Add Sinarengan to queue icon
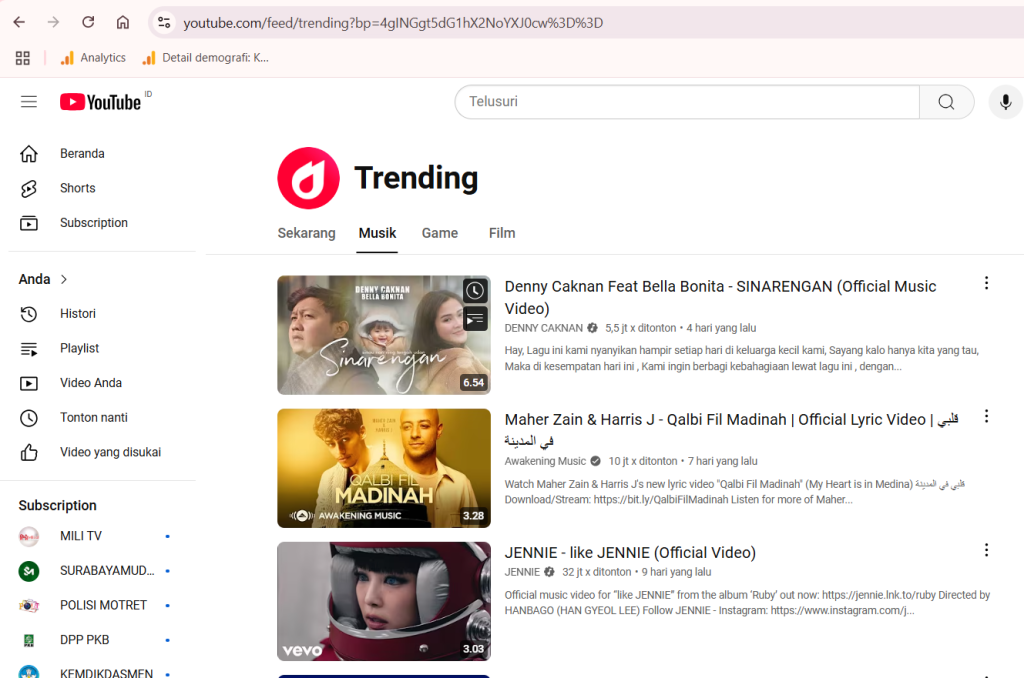The height and width of the screenshot is (678, 1024). 475,319
